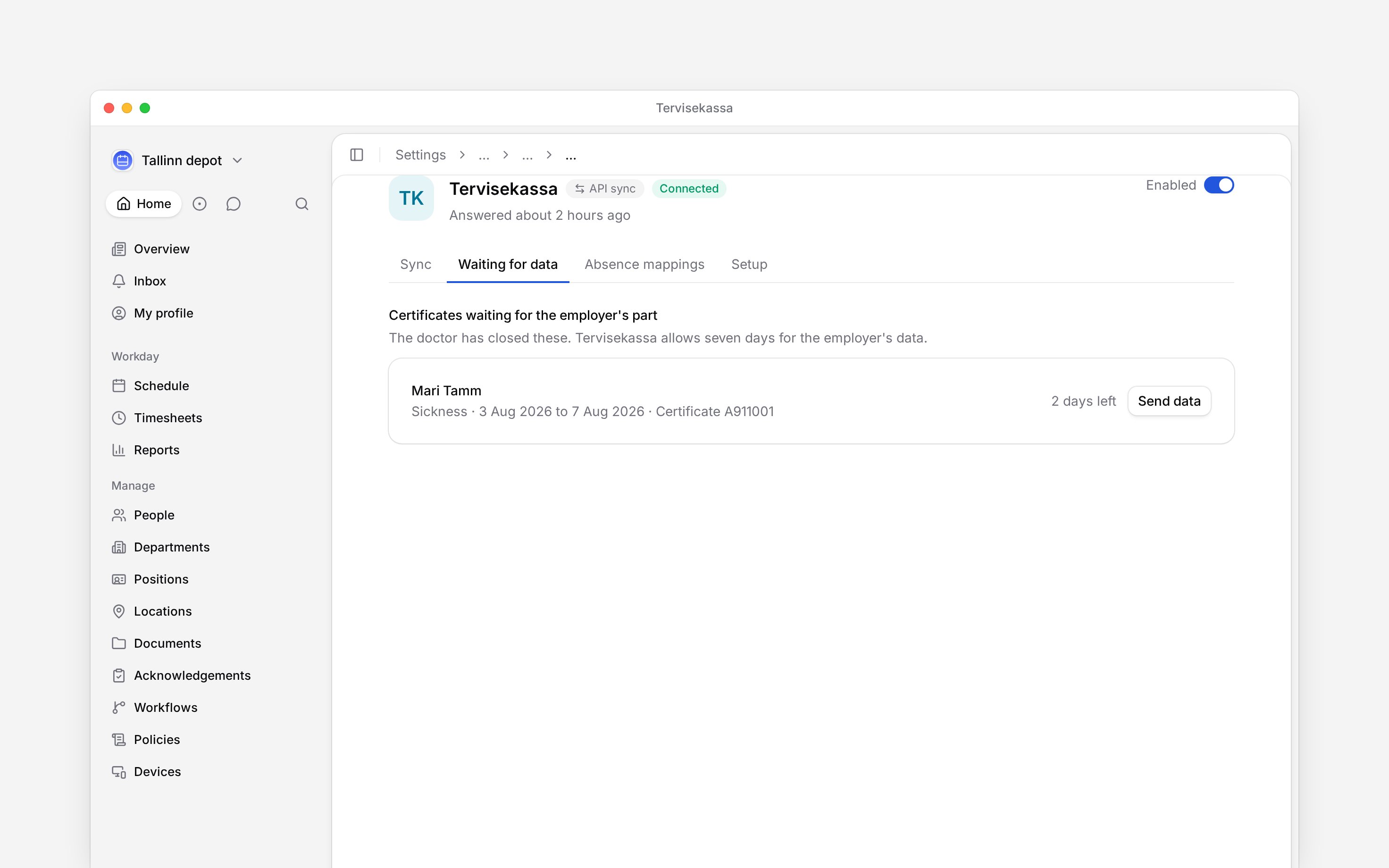
Task: Switch to the Sync tab
Action: [x=416, y=264]
